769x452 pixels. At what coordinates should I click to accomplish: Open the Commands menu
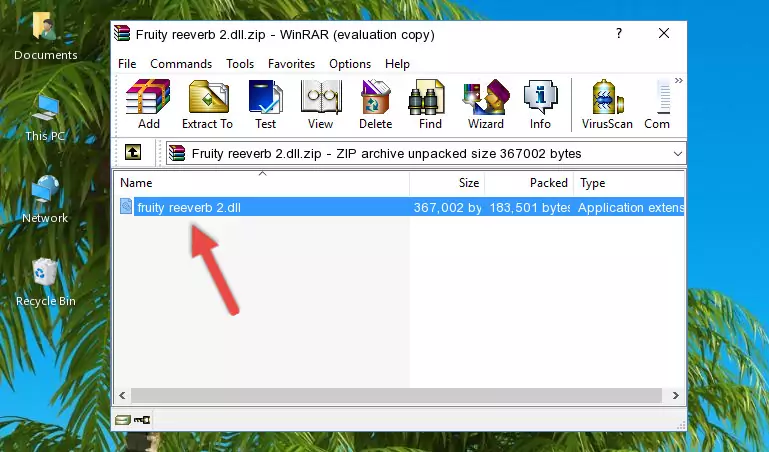pyautogui.click(x=181, y=64)
